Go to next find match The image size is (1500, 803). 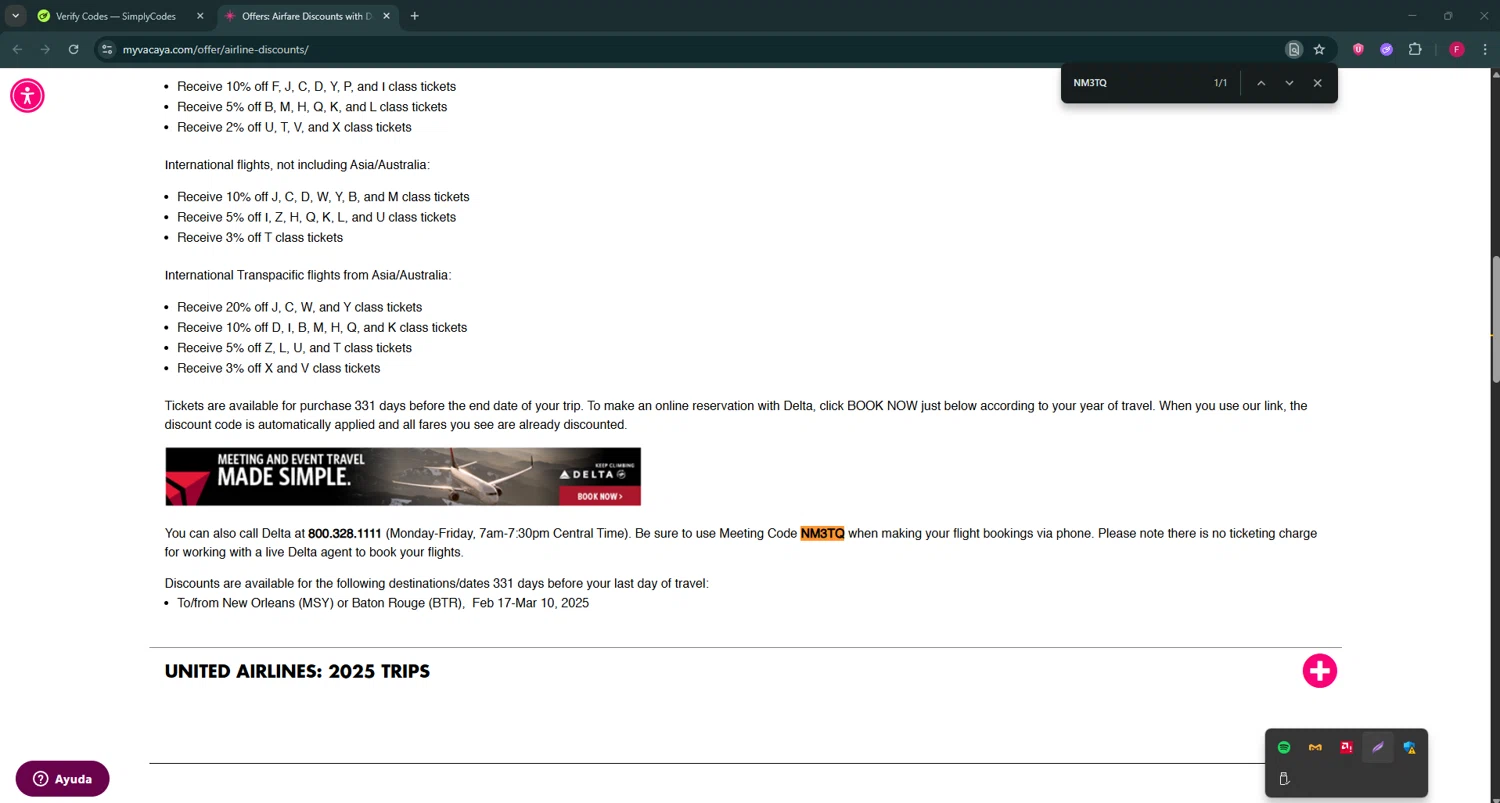1289,83
